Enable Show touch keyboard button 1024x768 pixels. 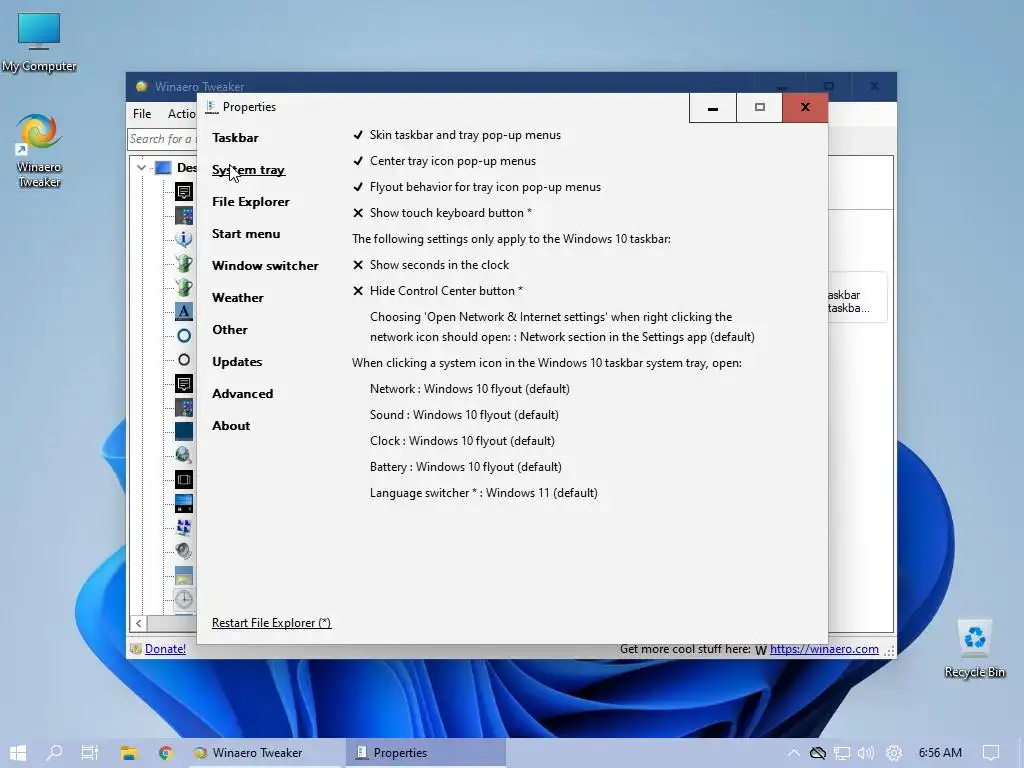[442, 213]
